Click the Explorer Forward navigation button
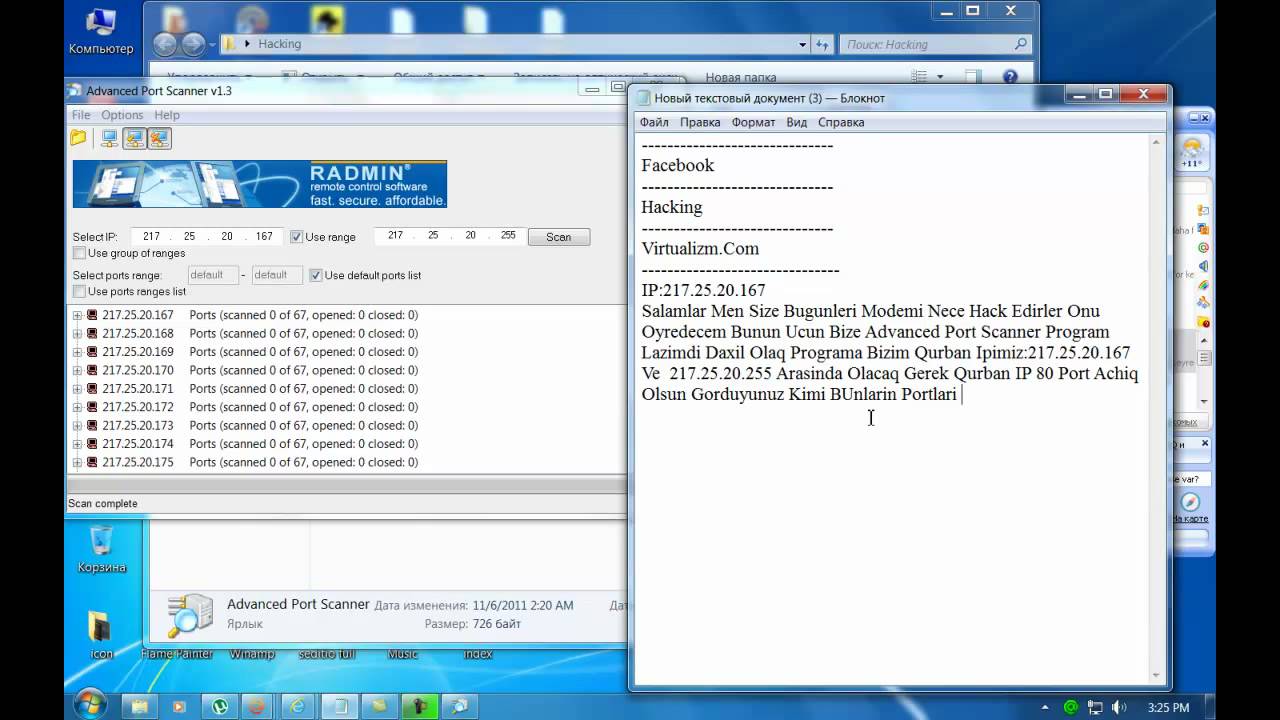Image resolution: width=1280 pixels, height=720 pixels. point(193,44)
